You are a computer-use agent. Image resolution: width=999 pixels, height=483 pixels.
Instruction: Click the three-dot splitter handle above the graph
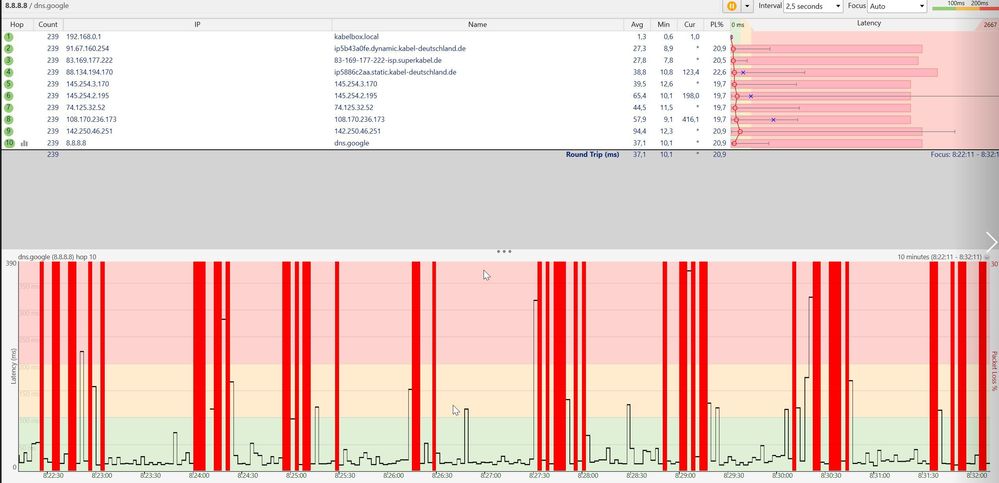point(504,251)
